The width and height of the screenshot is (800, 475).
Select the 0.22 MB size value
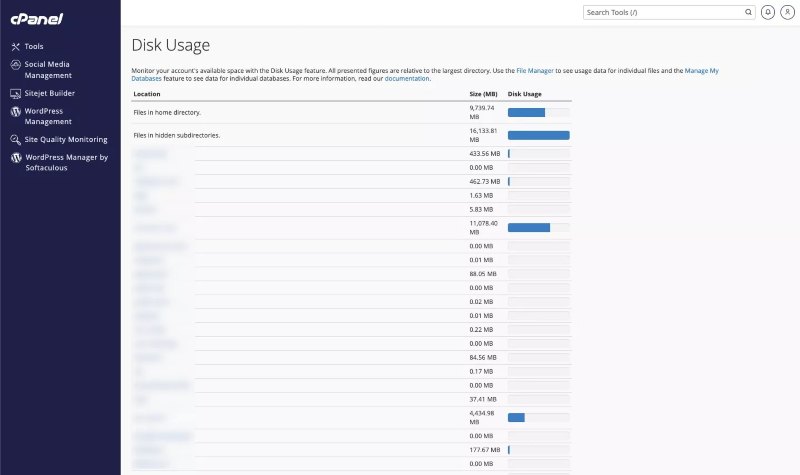[x=481, y=330]
